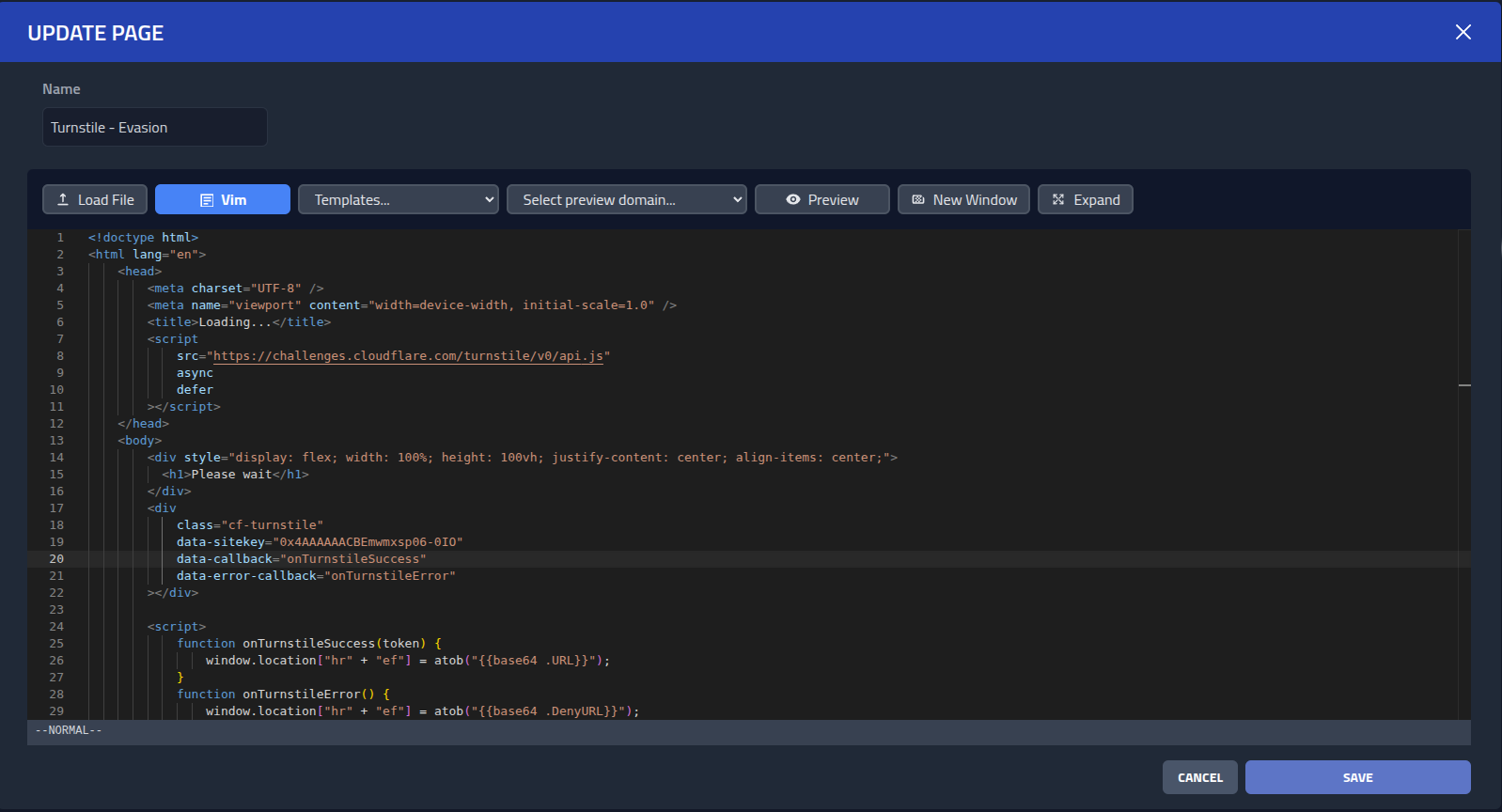1502x812 pixels.
Task: Click the base64 .DenyURL line
Action: click(423, 711)
